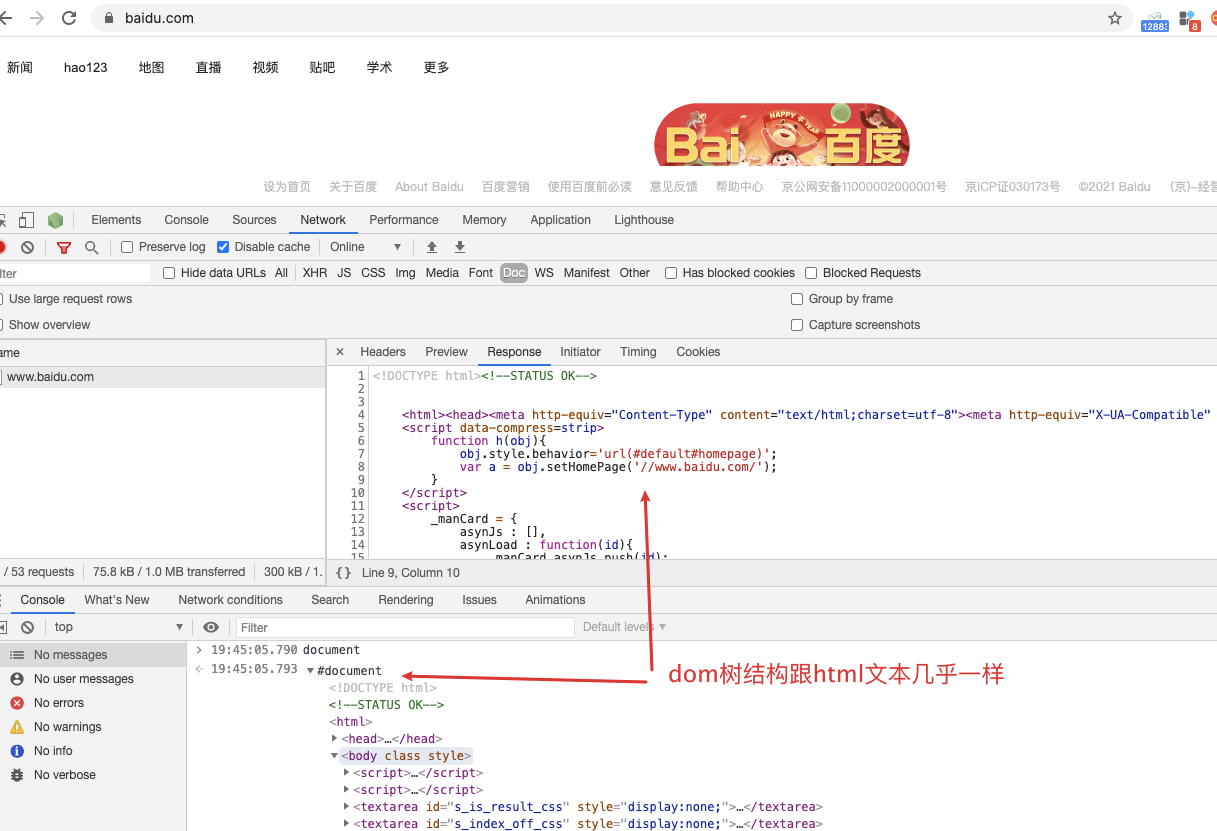Image resolution: width=1217 pixels, height=831 pixels.
Task: Open the Timing tab
Action: pyautogui.click(x=638, y=352)
